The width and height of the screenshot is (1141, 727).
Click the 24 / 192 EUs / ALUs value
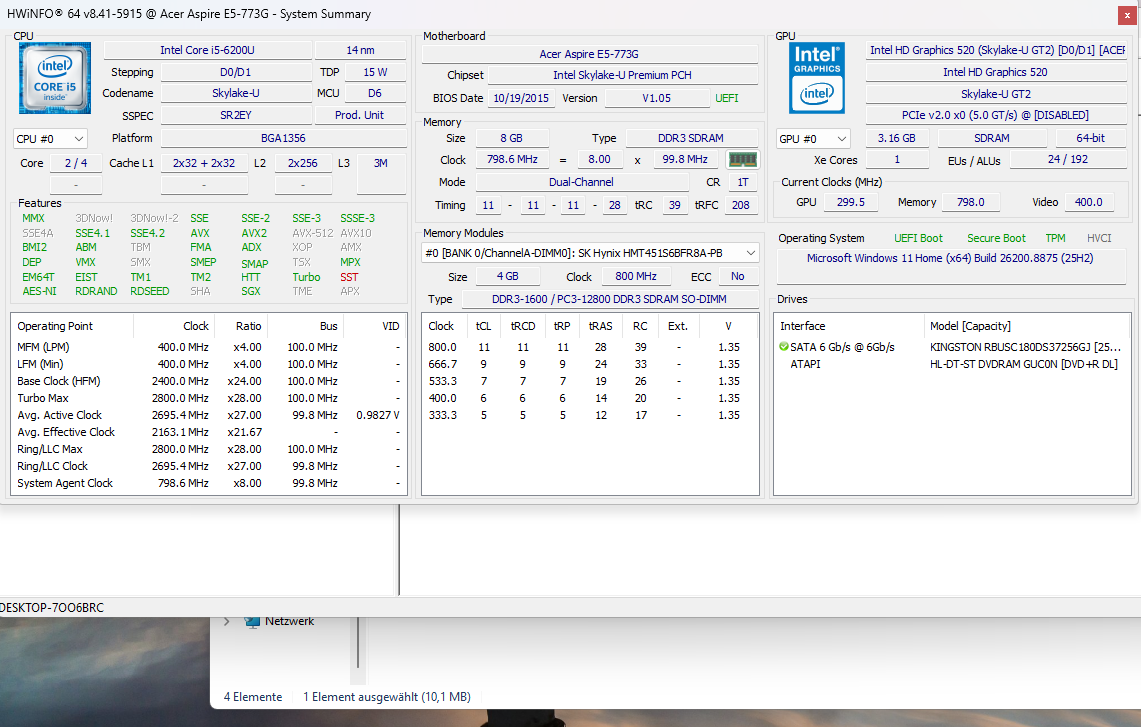coord(1068,159)
